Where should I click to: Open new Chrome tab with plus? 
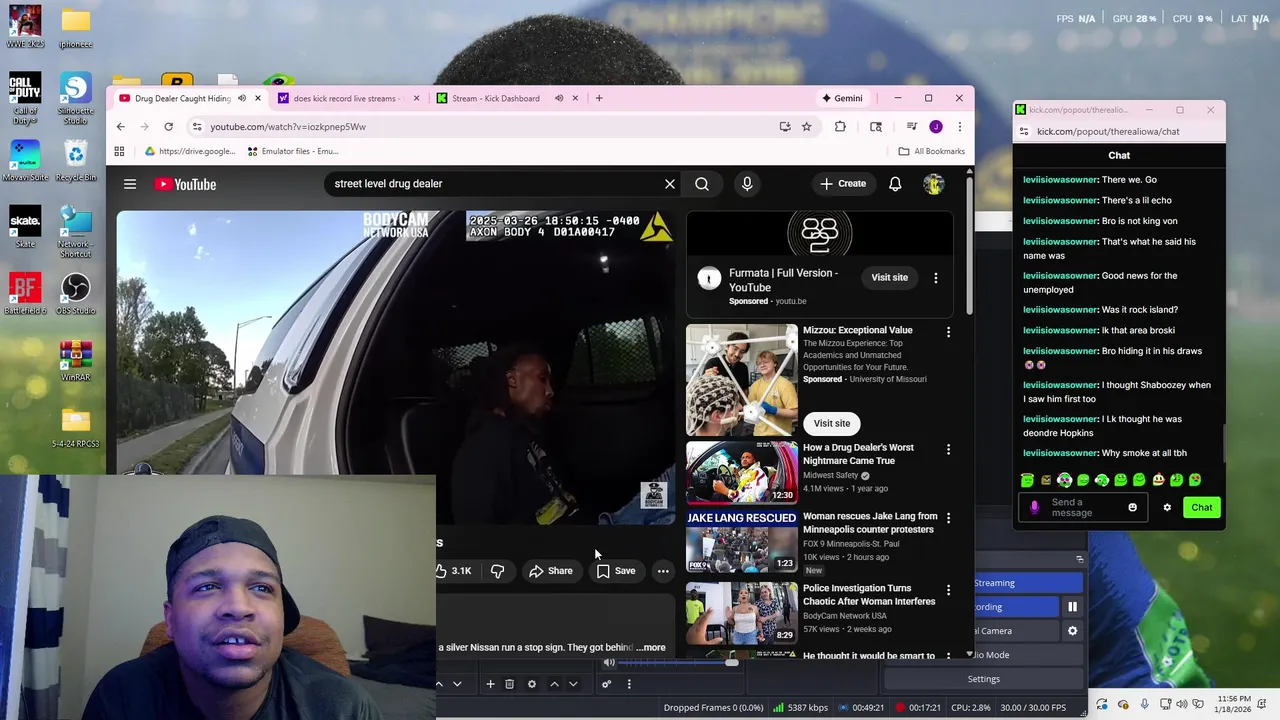tap(599, 98)
